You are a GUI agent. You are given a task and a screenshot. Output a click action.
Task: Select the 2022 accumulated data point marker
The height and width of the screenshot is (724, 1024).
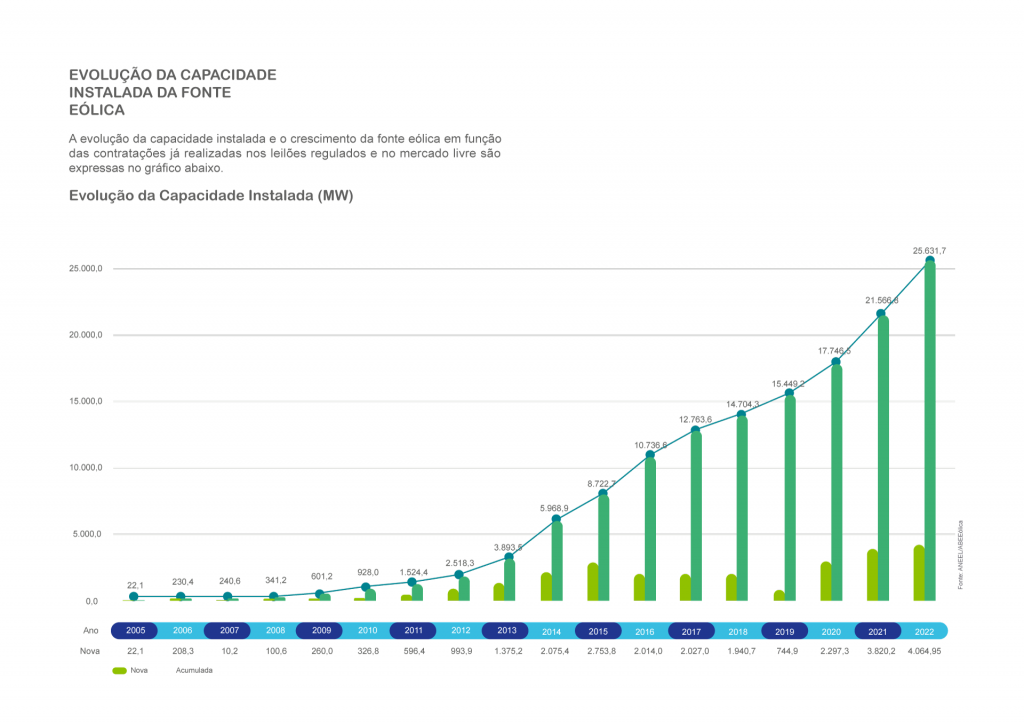928,258
